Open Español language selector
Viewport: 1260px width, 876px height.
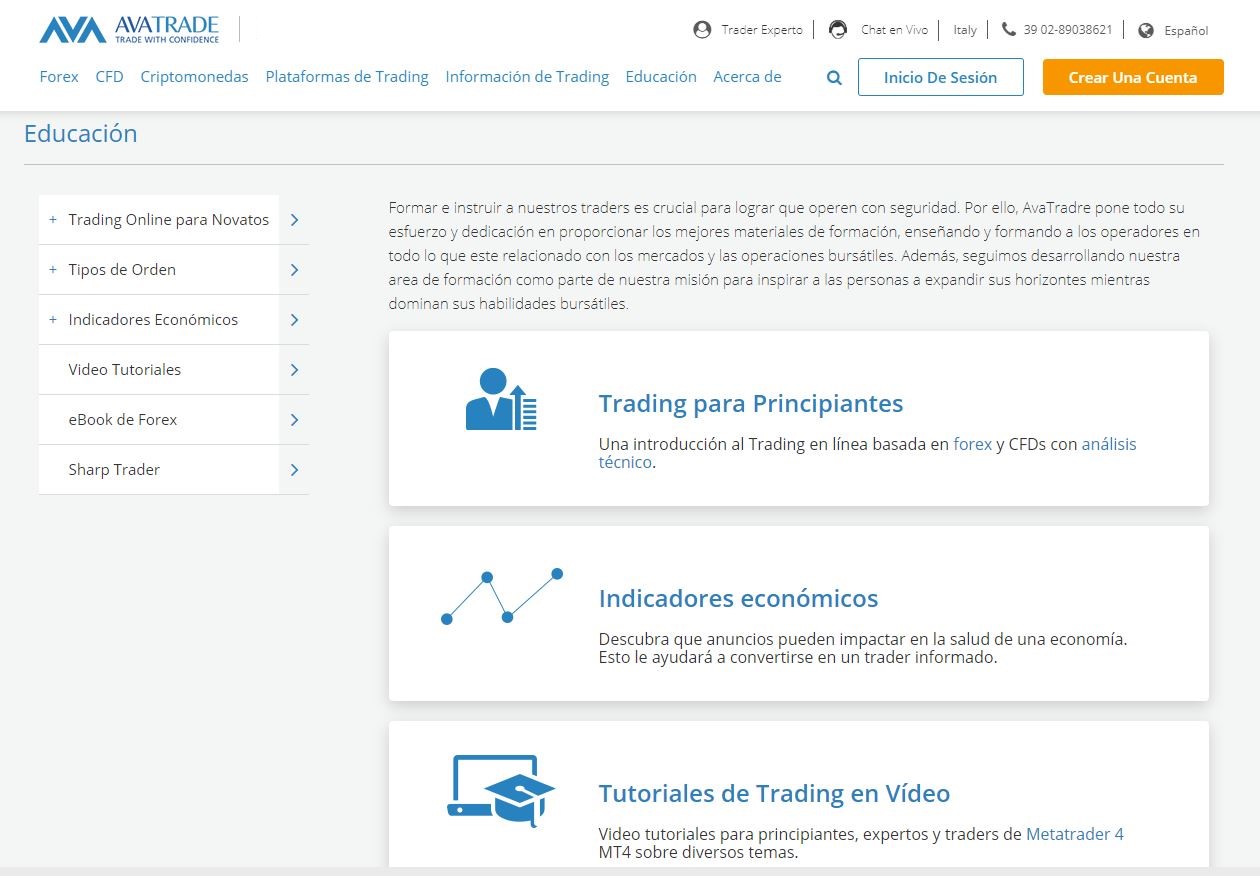tap(1186, 31)
